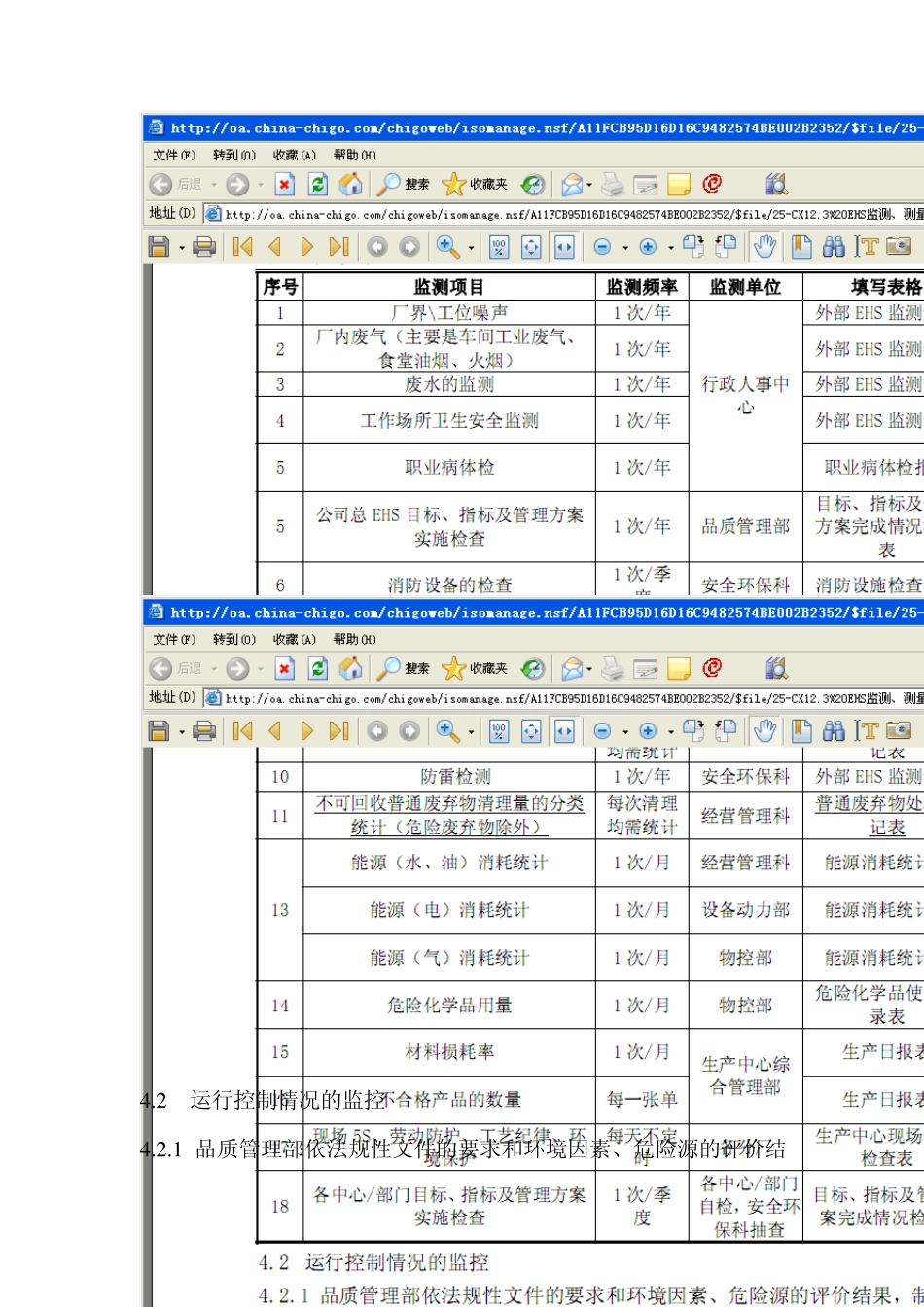Viewport: 924px width, 1307px height.
Task: Open 文件(F) menu in the upper browser window
Action: point(174,155)
